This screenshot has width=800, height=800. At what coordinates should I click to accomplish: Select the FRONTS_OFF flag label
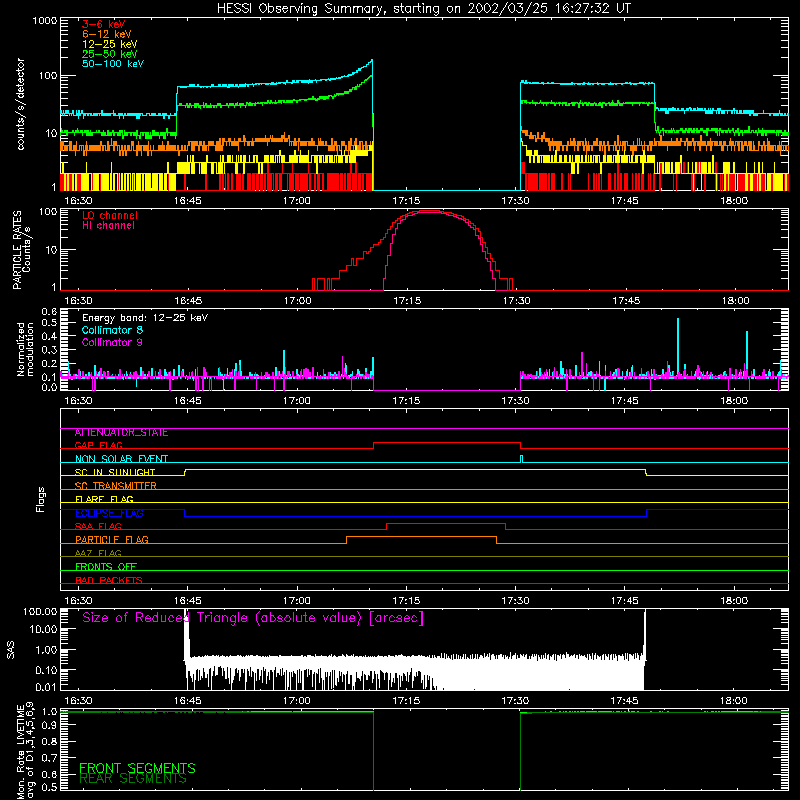click(x=106, y=567)
